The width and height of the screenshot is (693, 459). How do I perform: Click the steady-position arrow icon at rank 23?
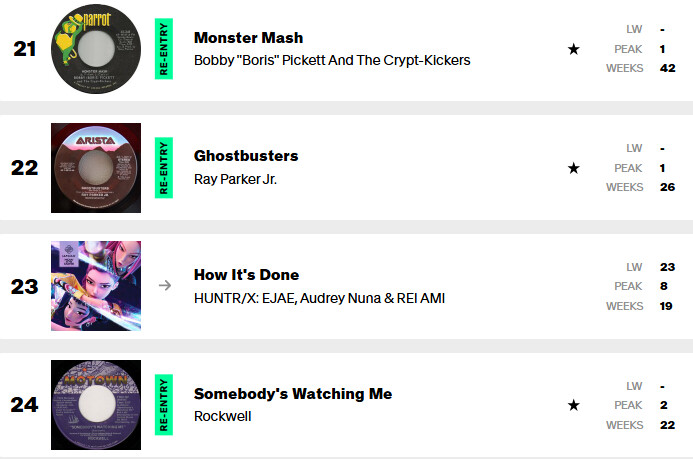tap(165, 285)
